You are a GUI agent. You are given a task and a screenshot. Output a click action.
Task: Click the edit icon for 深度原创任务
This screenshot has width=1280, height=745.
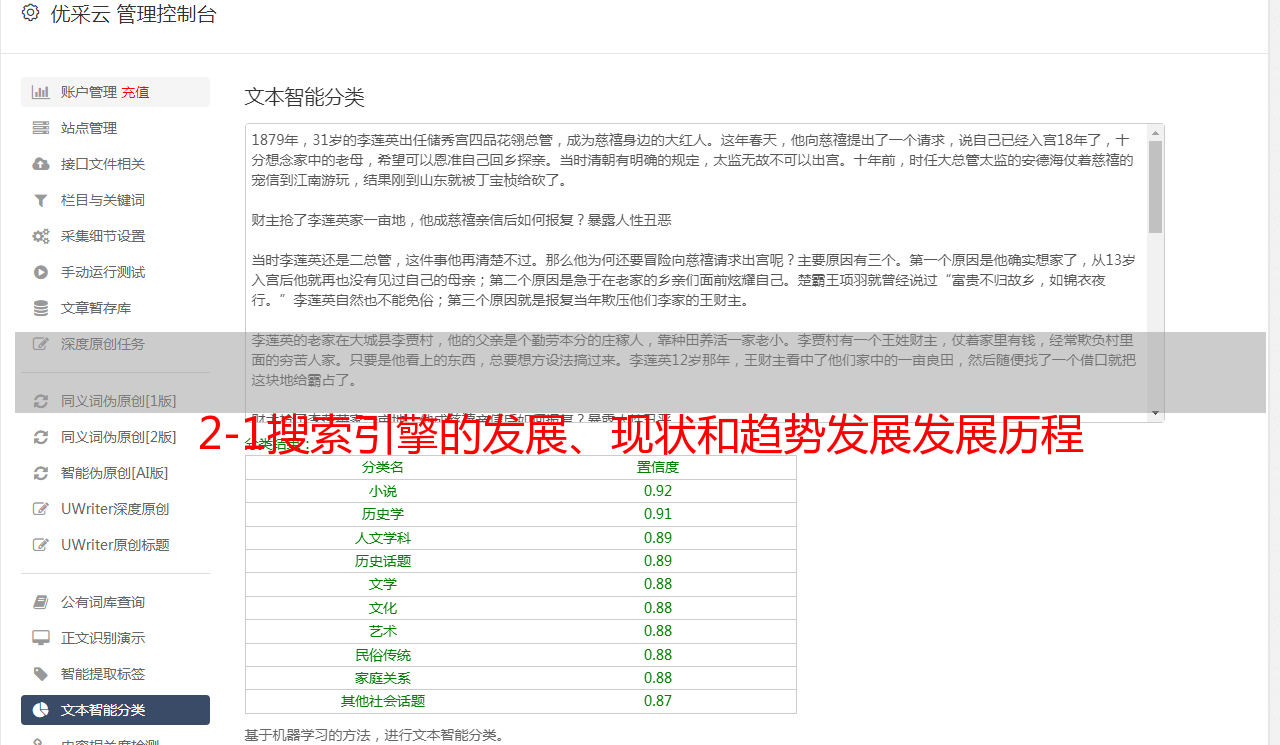[41, 344]
